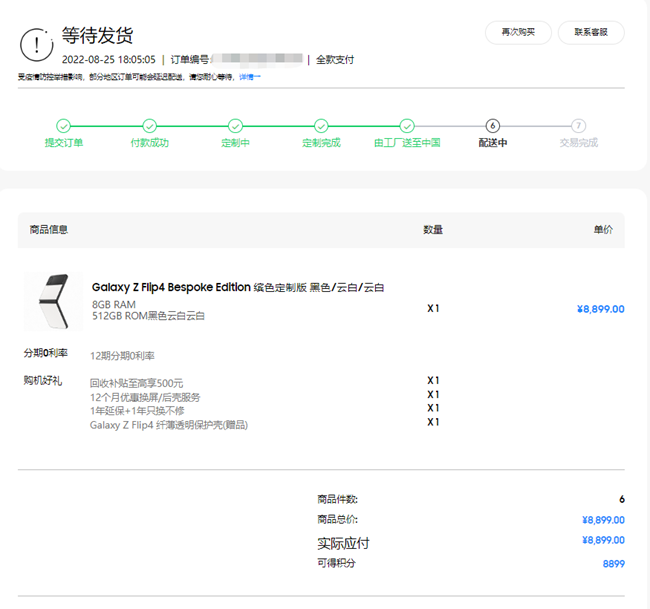
Task: Click the 交易完成 progress step label
Action: tap(578, 143)
